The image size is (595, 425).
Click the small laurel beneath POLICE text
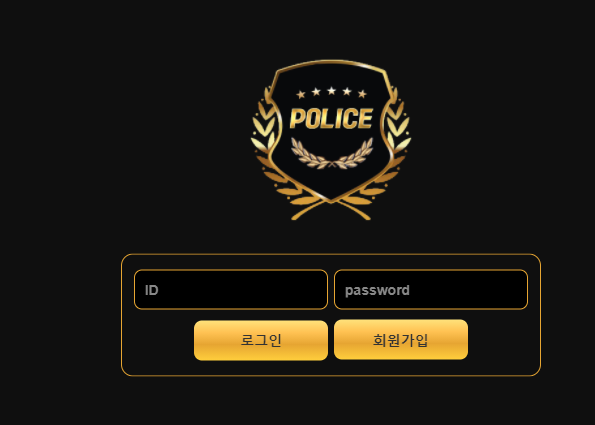click(332, 153)
